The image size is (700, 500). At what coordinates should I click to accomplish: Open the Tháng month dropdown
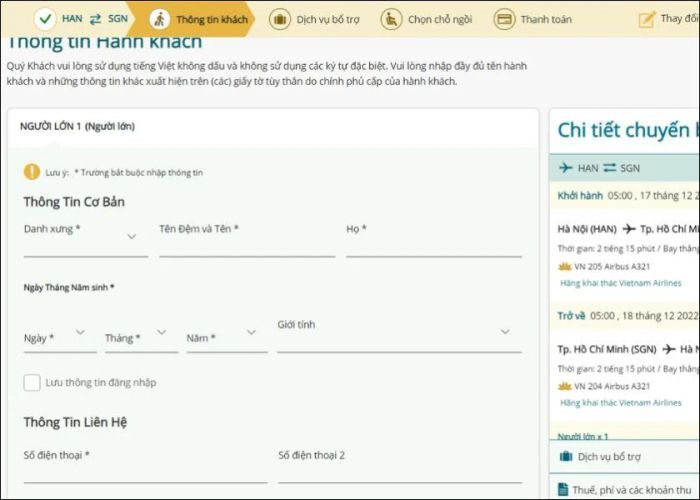coord(142,338)
